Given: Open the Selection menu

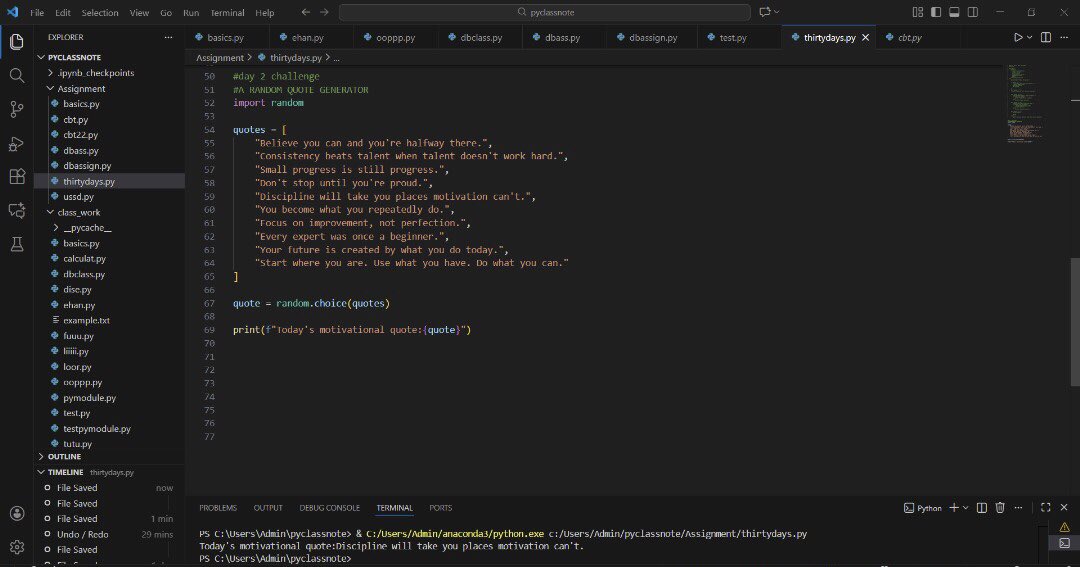Looking at the screenshot, I should tap(100, 12).
